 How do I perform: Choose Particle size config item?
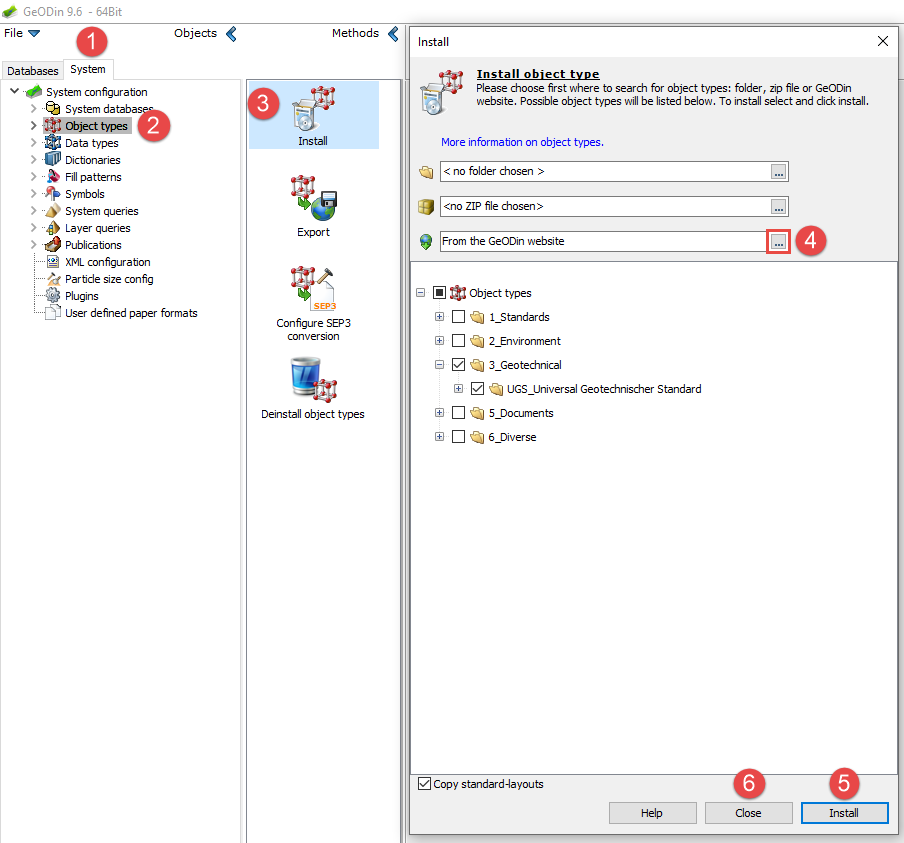pyautogui.click(x=109, y=279)
